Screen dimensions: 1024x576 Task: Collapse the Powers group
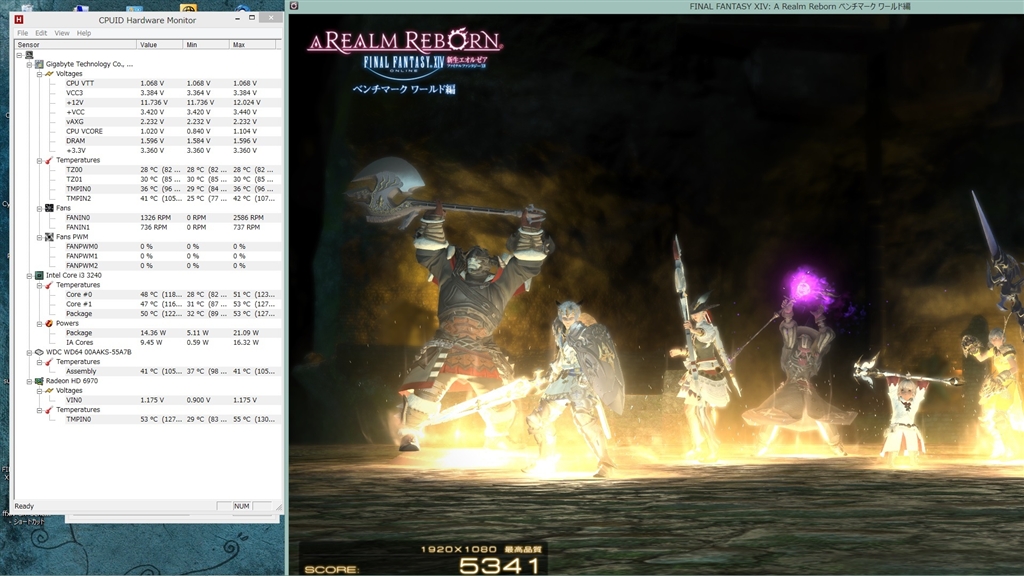coord(39,324)
